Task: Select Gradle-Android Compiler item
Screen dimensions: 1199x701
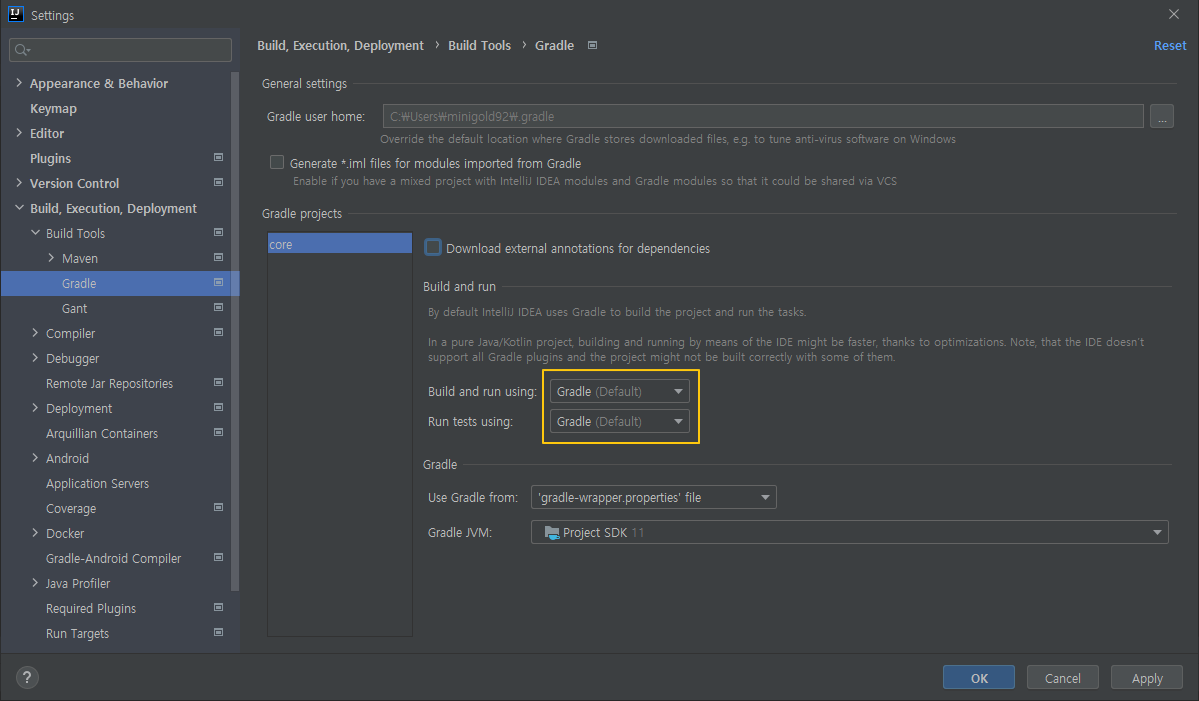Action: coord(113,558)
